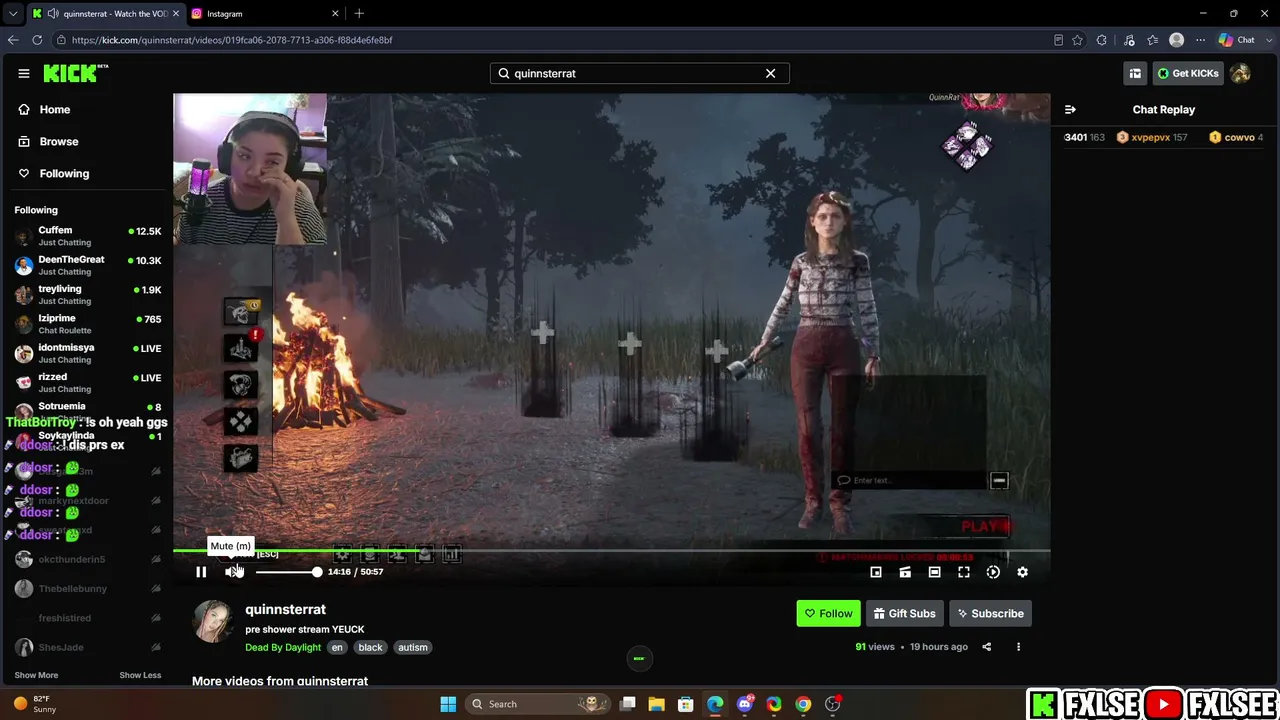Click the Gift Subs button
The image size is (1280, 720).
(x=904, y=614)
